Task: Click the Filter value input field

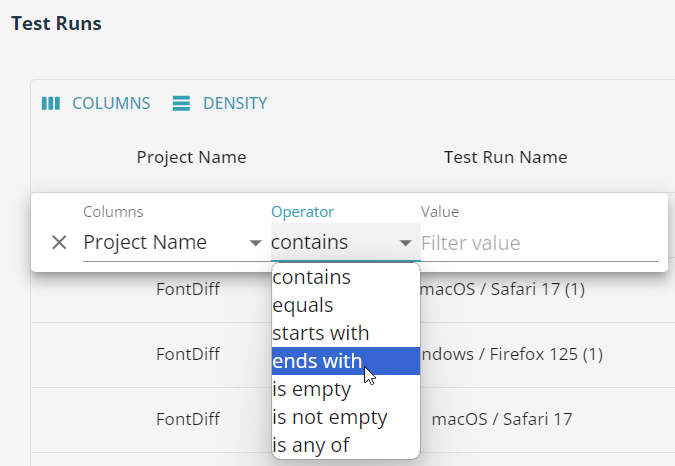Action: [x=538, y=243]
